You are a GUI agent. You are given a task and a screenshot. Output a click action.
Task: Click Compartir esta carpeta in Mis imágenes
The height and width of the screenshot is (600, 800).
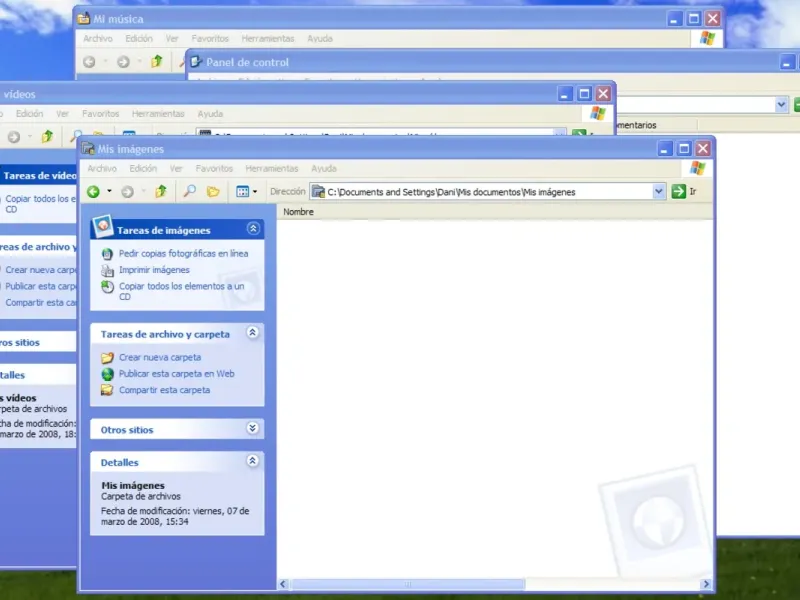tap(164, 390)
